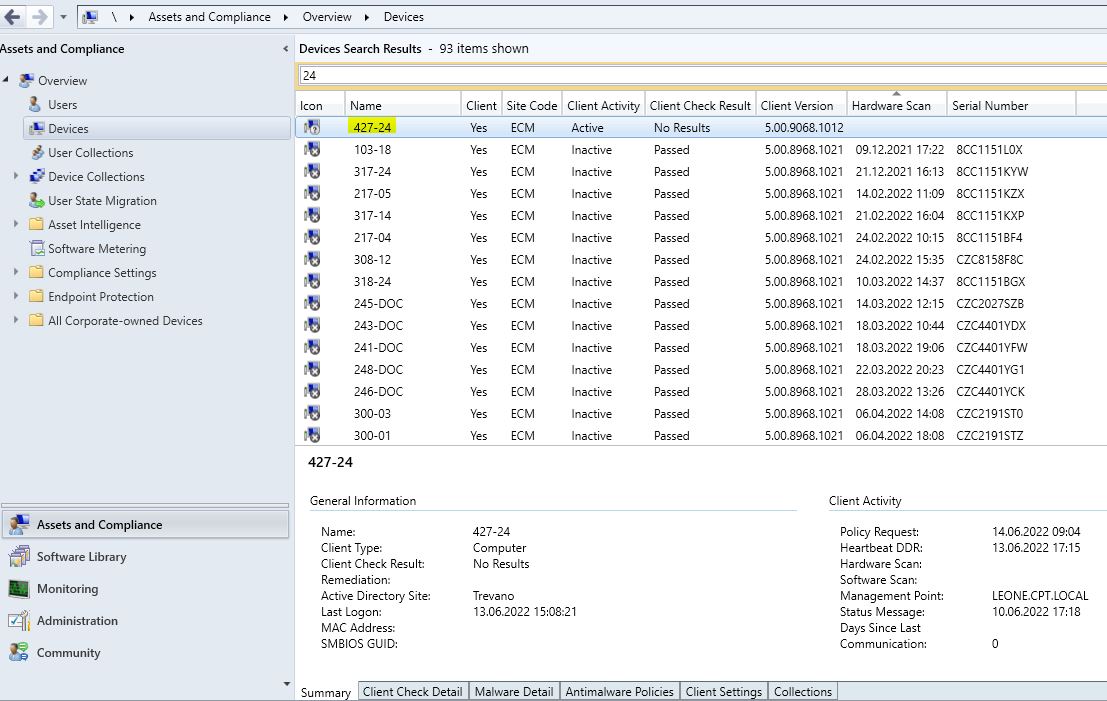The height and width of the screenshot is (701, 1107).
Task: Open the recent-locations dropdown next to the forward arrow
Action: (63, 16)
